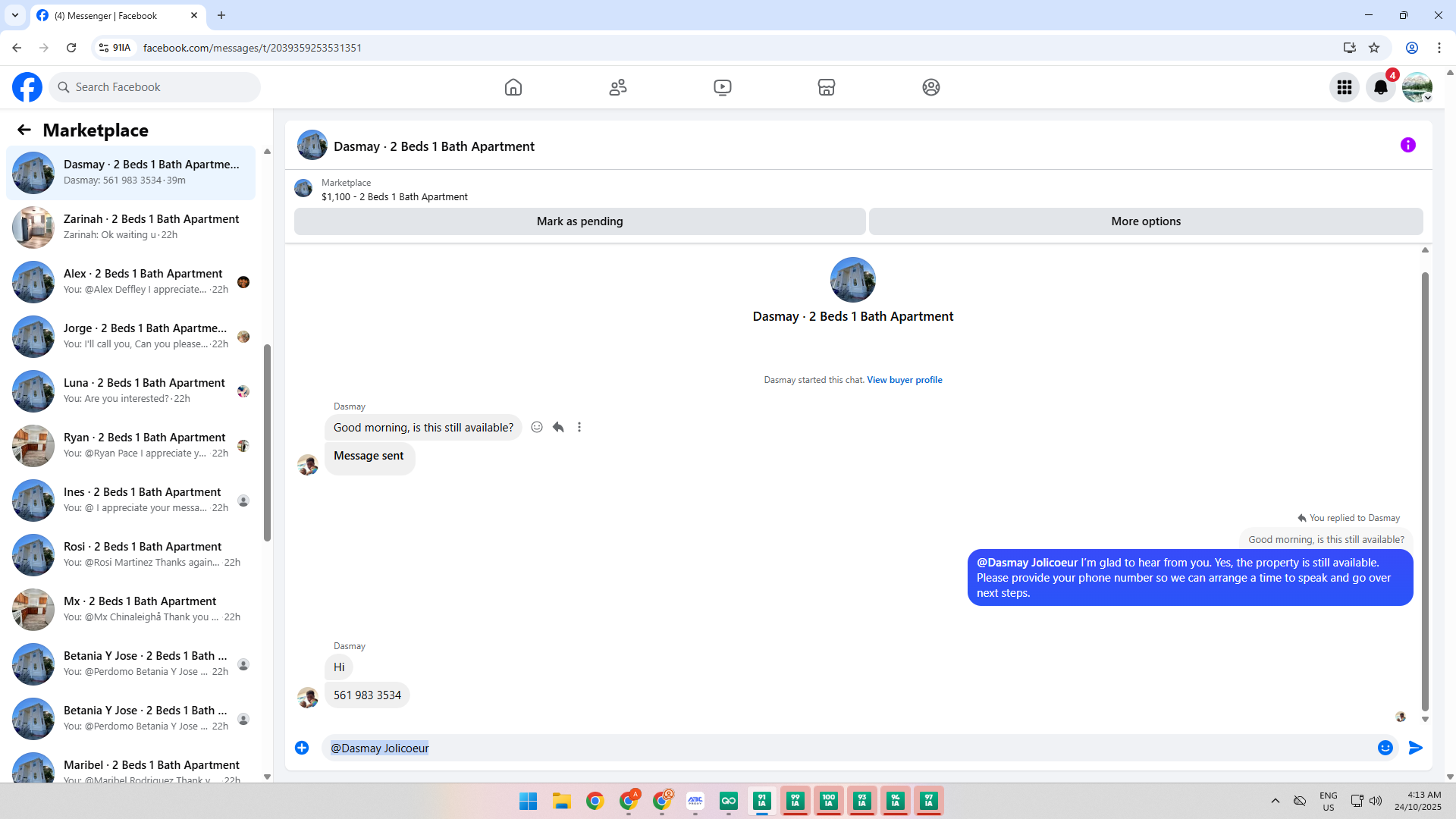
Task: Open Facebook home via logo
Action: coord(27,87)
